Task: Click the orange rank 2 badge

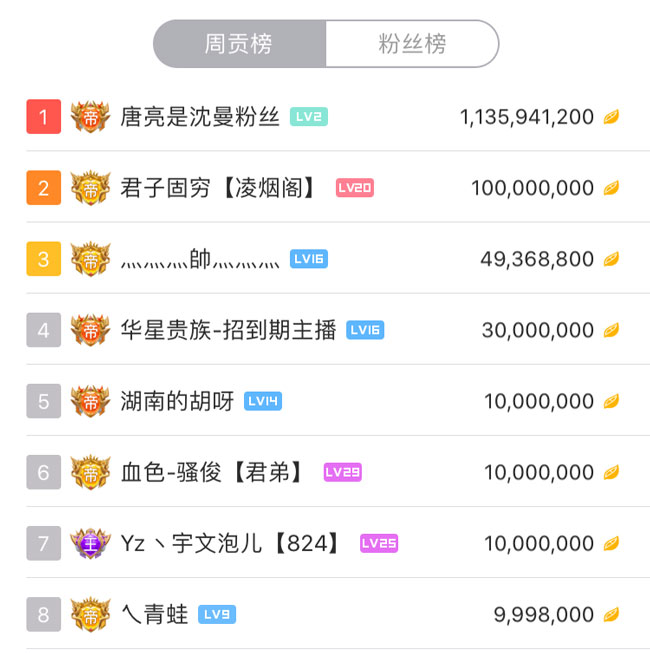Action: coord(43,188)
